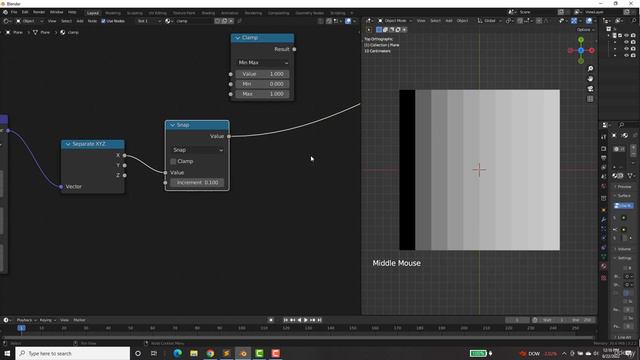Collapse the Snap node with its header arrow
This screenshot has height=360, width=640.
(x=172, y=125)
